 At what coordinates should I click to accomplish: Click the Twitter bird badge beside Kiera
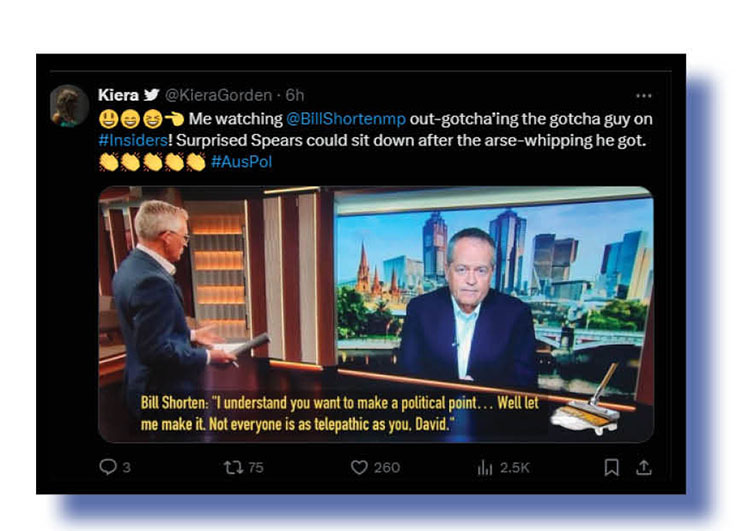151,95
